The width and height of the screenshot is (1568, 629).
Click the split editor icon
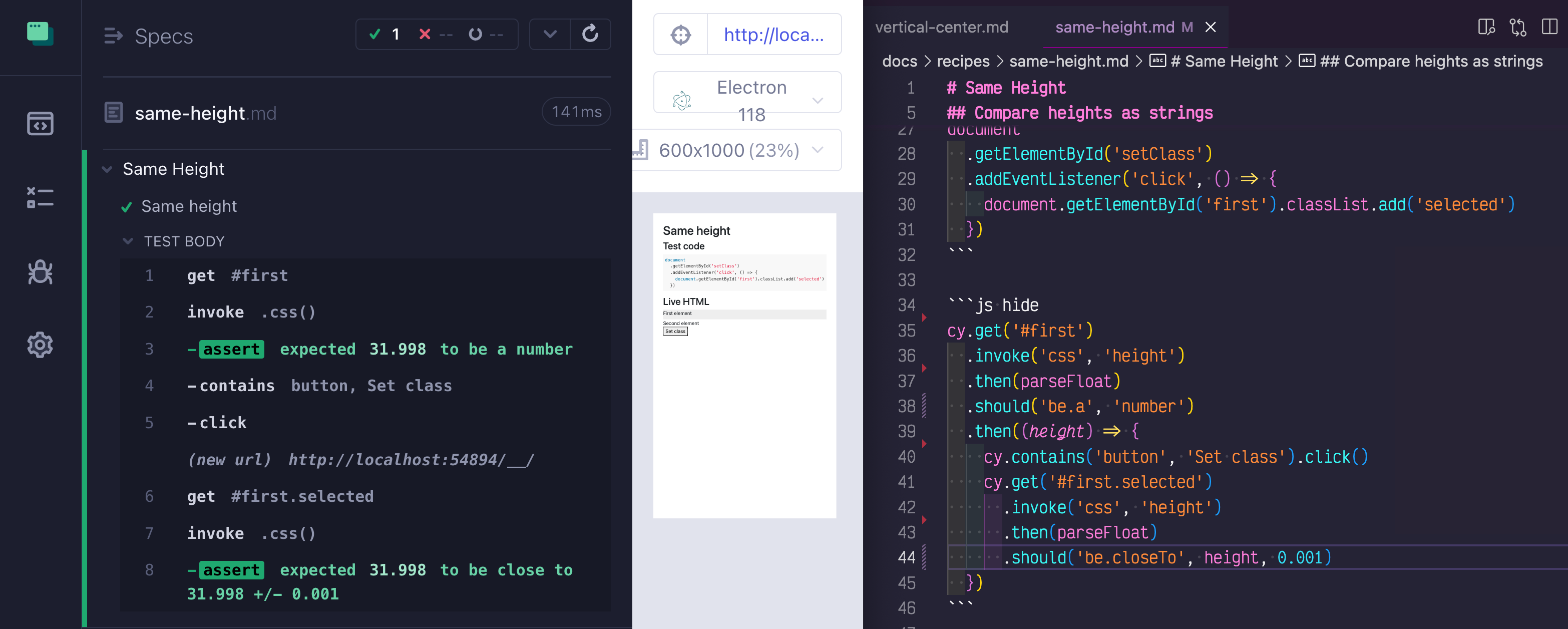(1549, 28)
